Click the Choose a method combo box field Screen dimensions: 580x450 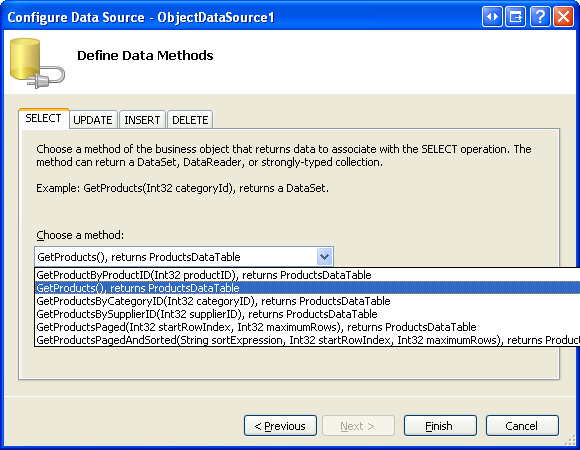coord(184,257)
